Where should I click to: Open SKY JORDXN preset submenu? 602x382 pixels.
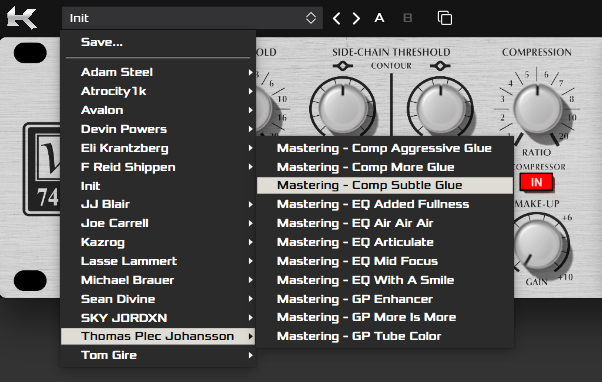pyautogui.click(x=158, y=318)
